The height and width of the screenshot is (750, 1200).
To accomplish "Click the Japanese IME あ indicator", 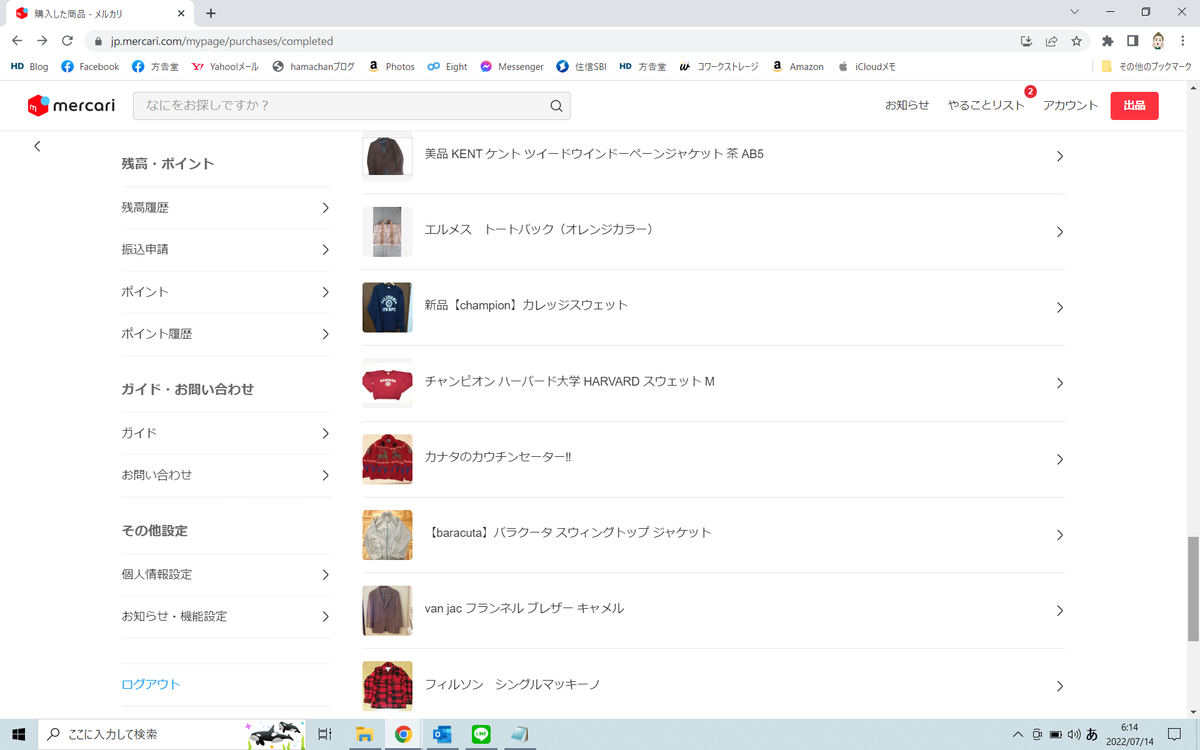I will point(1092,734).
